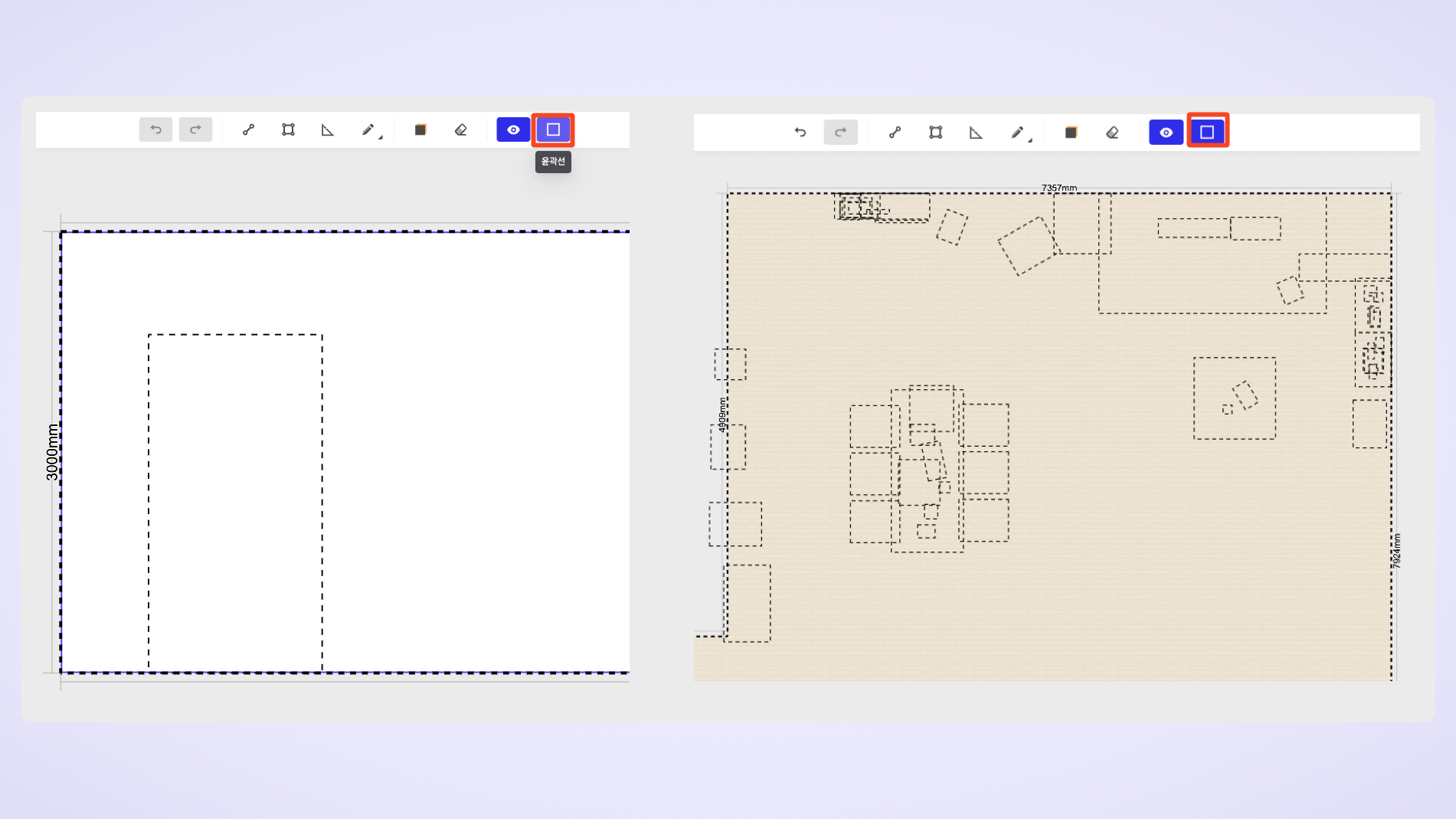Image resolution: width=1456 pixels, height=819 pixels.
Task: Click undo in the left panel toolbar
Action: (155, 130)
